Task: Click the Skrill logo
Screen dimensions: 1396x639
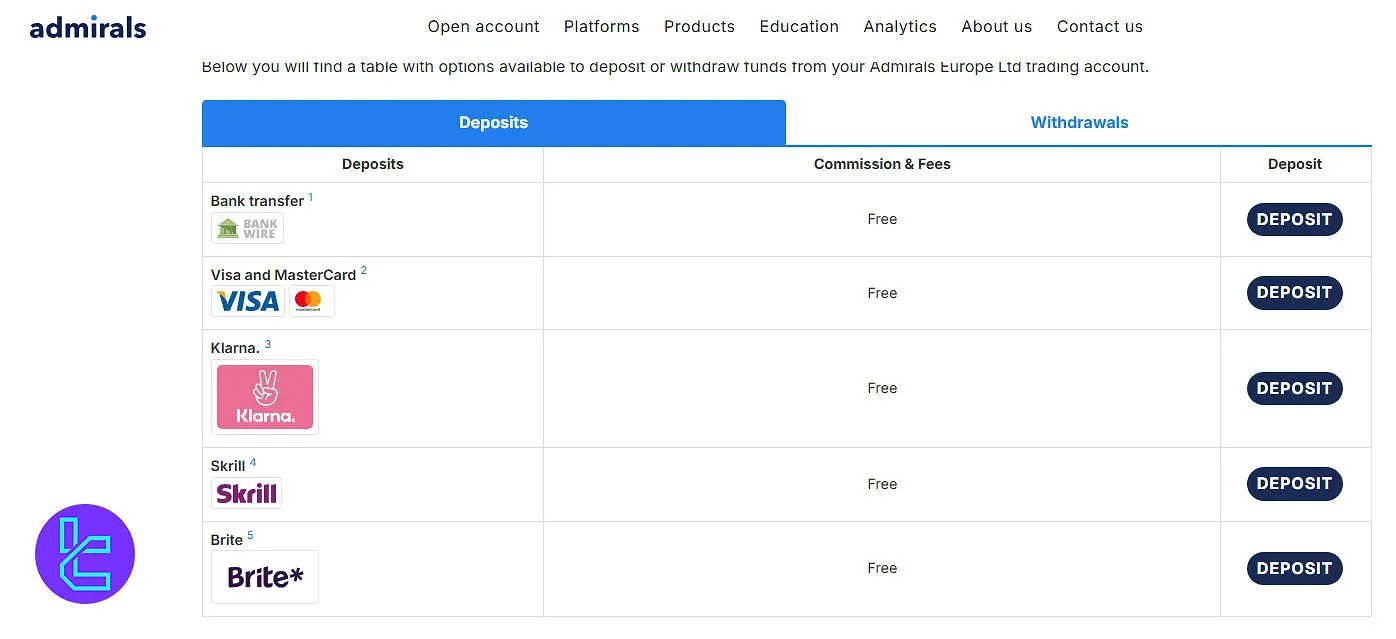Action: click(246, 493)
